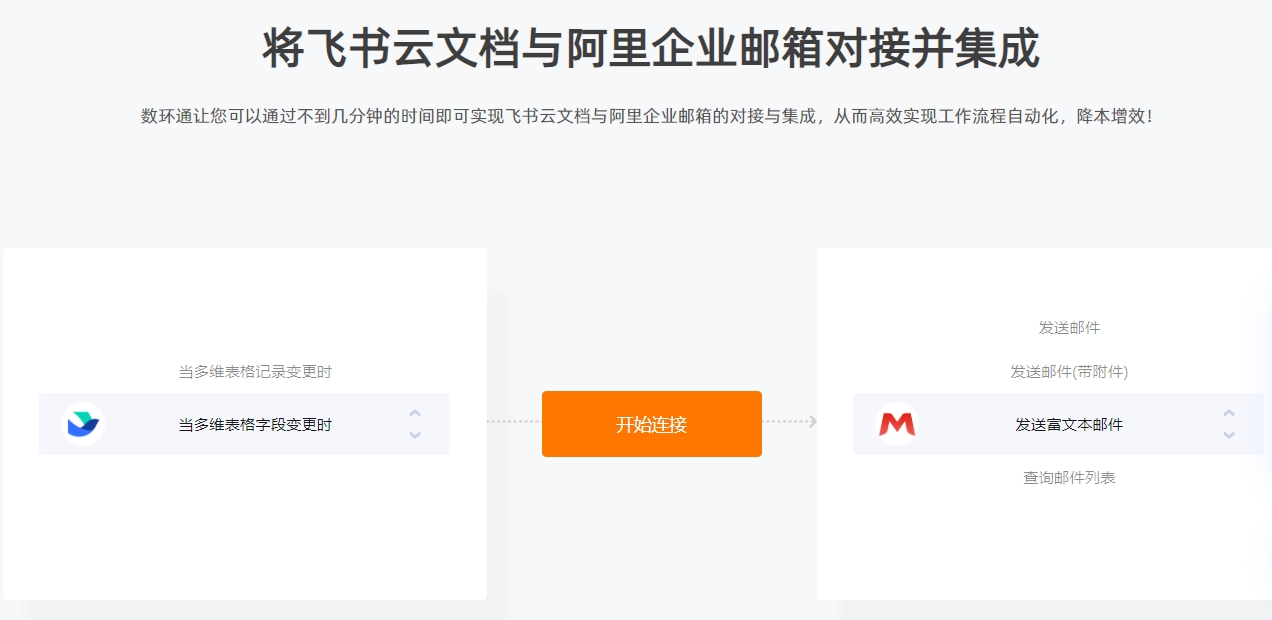Viewport: 1272px width, 620px height.
Task: Click down chevron in Ali Mail action selector
Action: coord(1229,435)
